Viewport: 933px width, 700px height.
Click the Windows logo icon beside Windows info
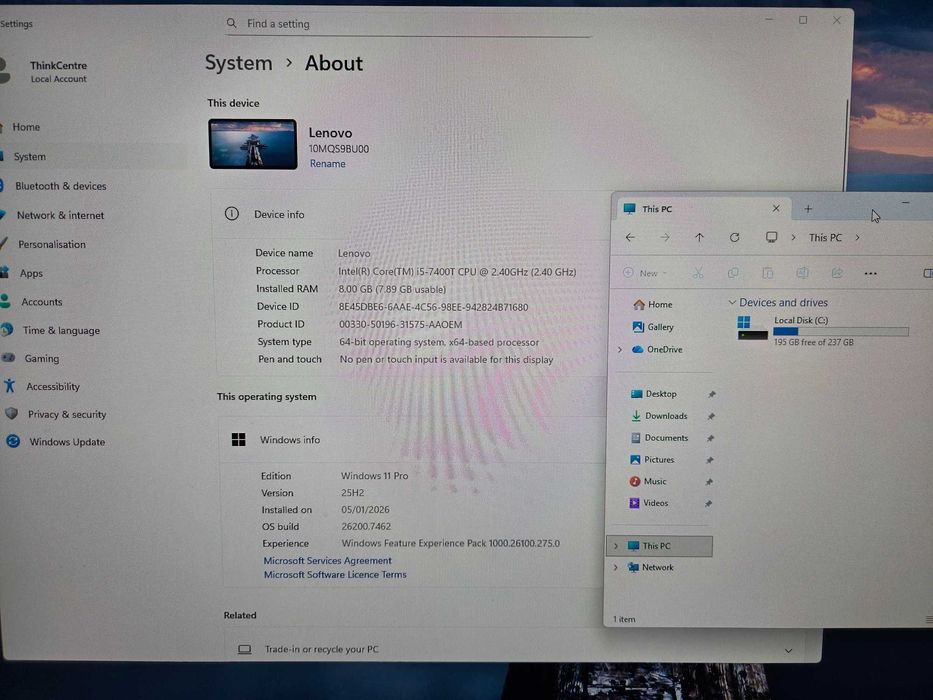pyautogui.click(x=239, y=440)
